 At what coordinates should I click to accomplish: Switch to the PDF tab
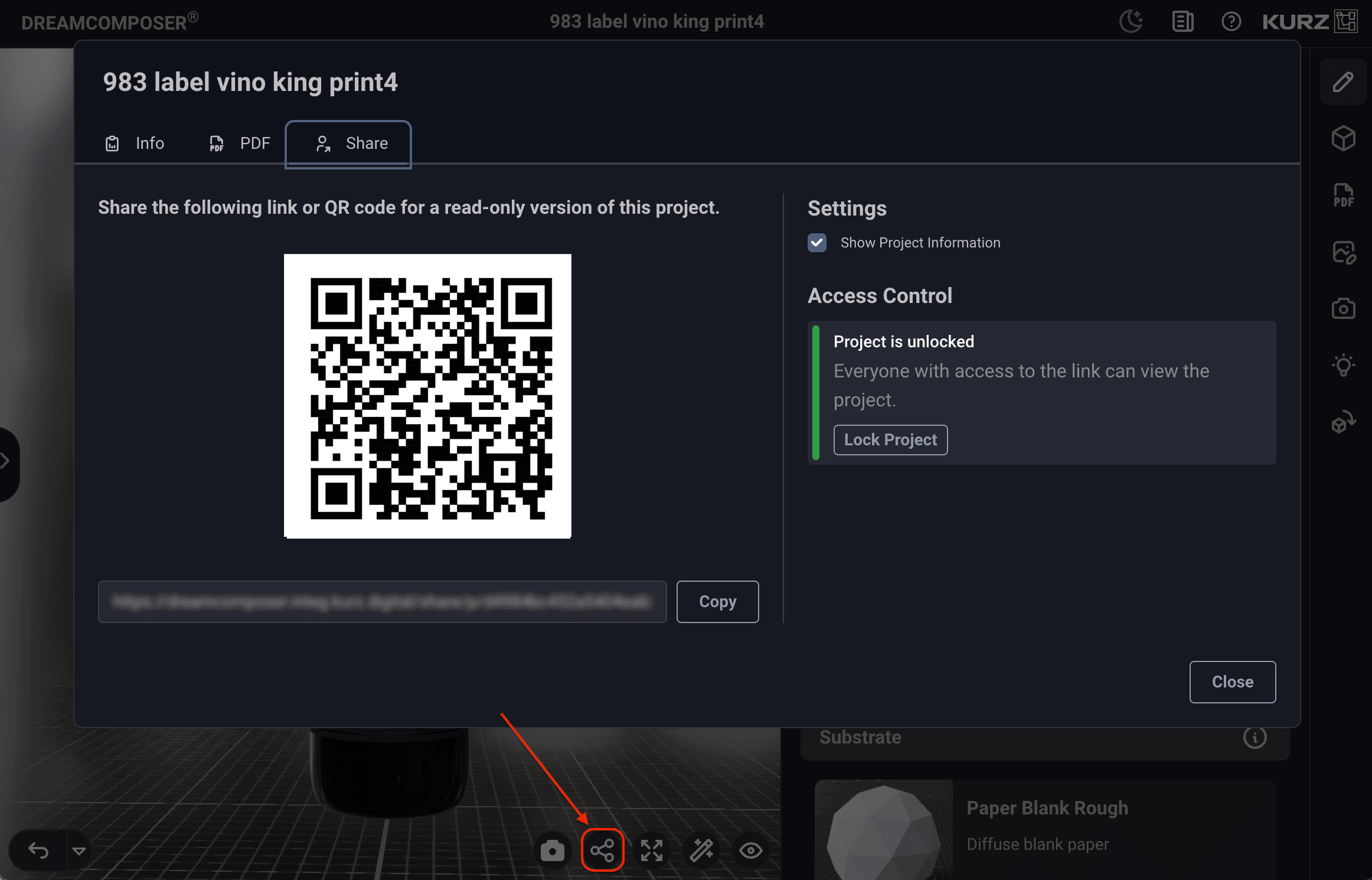tap(240, 144)
